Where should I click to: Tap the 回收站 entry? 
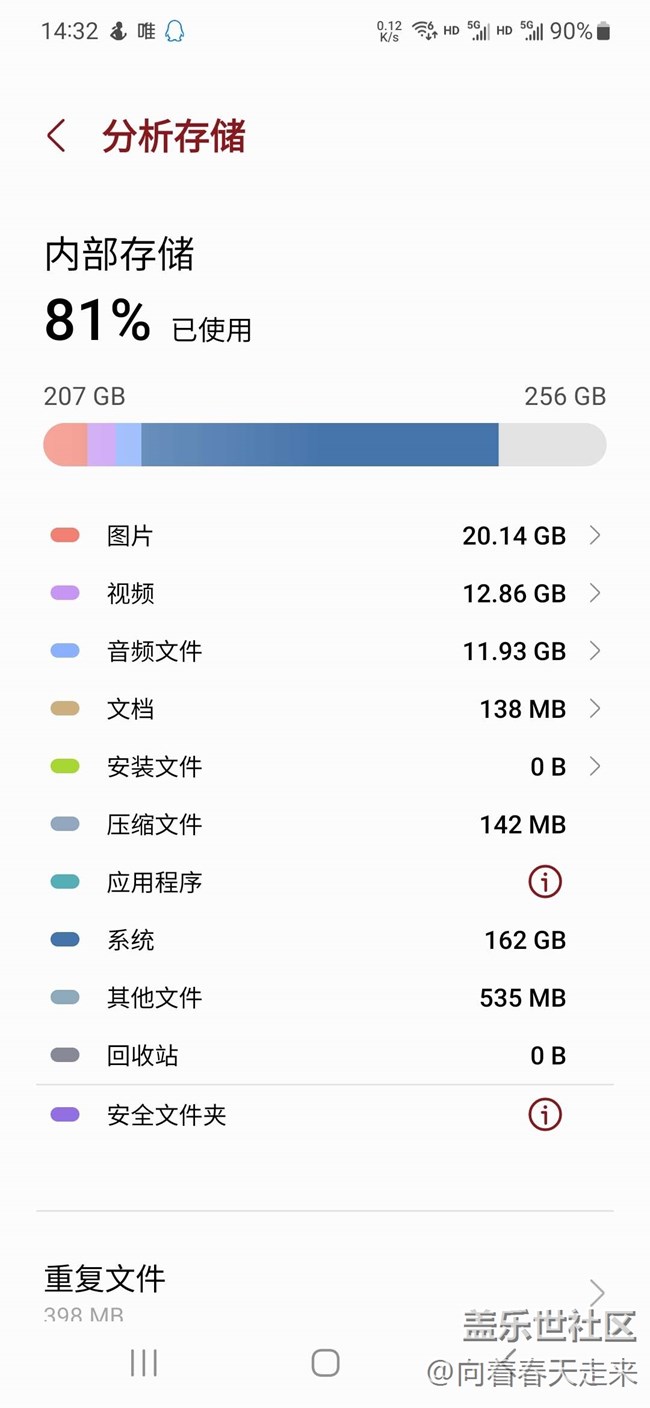coord(324,1056)
